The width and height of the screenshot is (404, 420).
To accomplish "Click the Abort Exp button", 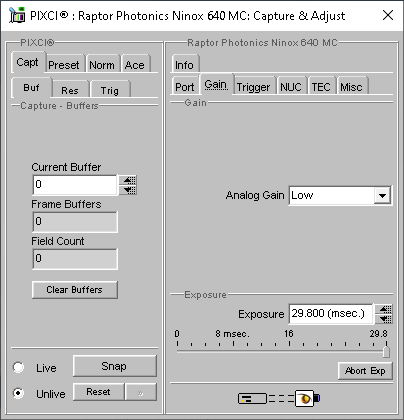I will [365, 371].
